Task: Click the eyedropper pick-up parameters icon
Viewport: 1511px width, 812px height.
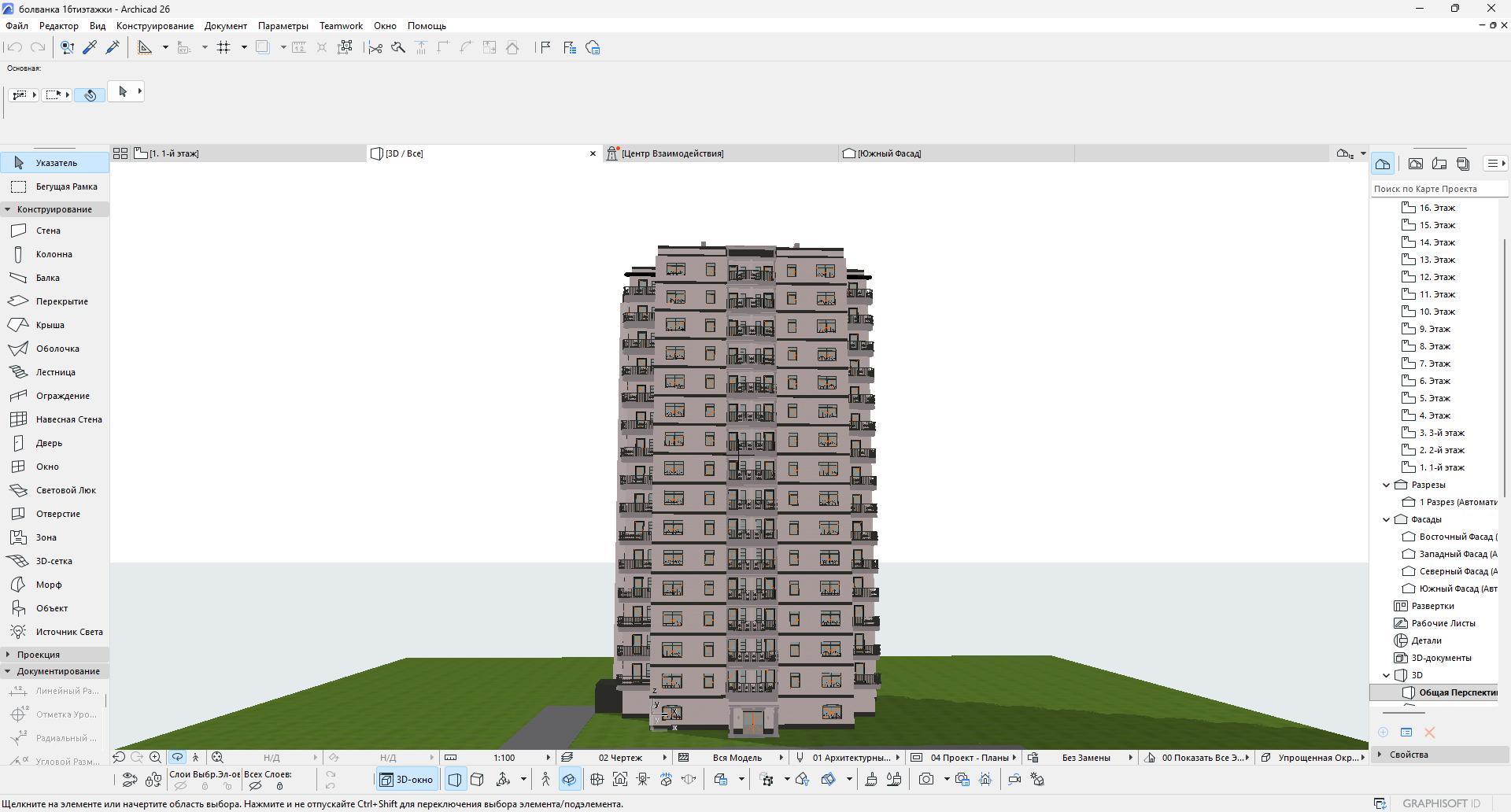Action: coord(90,48)
